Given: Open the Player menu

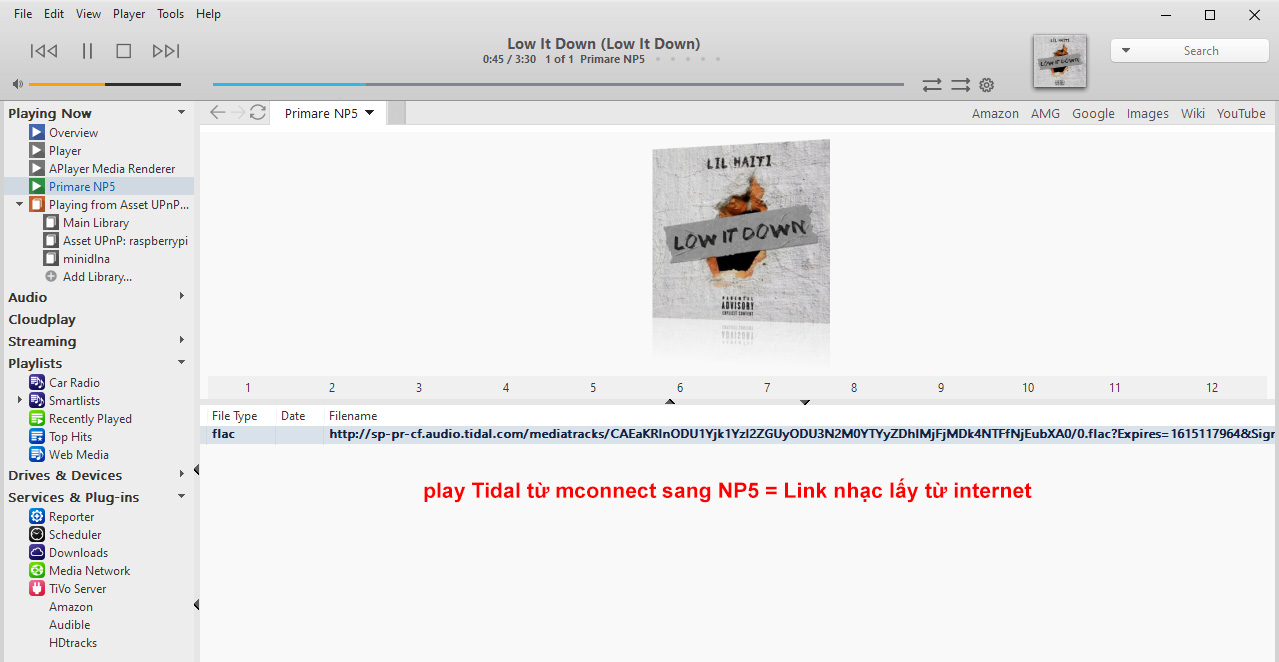Looking at the screenshot, I should click(x=129, y=14).
